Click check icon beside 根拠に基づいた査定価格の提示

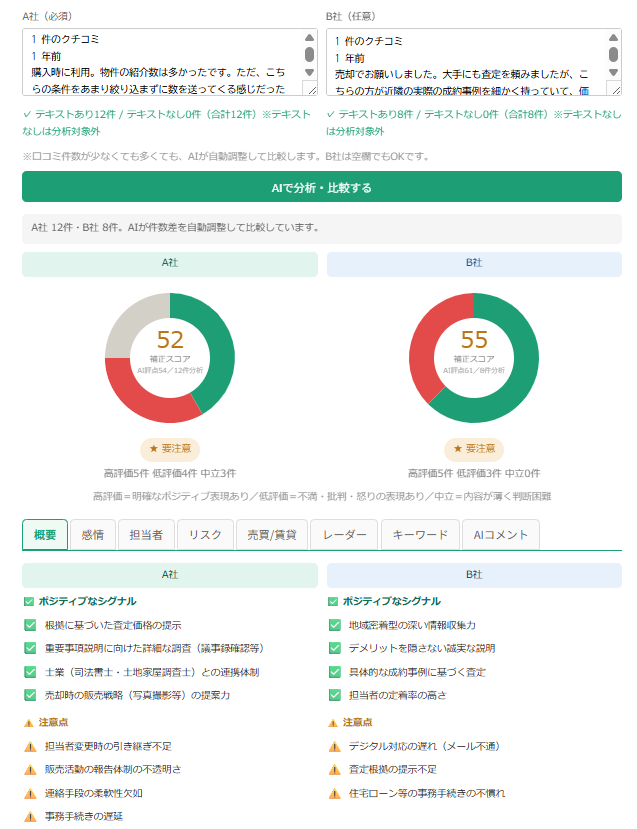click(30, 625)
